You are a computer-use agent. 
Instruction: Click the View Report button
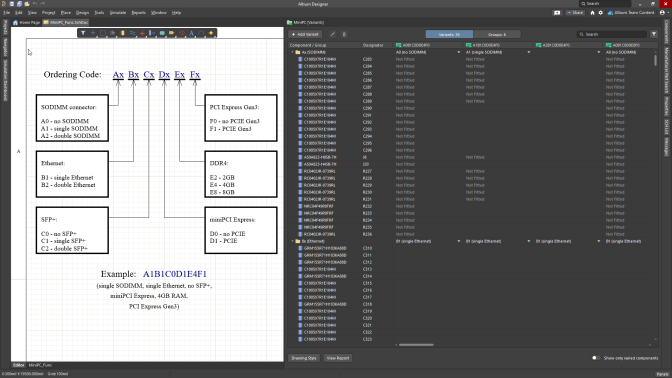pos(338,358)
